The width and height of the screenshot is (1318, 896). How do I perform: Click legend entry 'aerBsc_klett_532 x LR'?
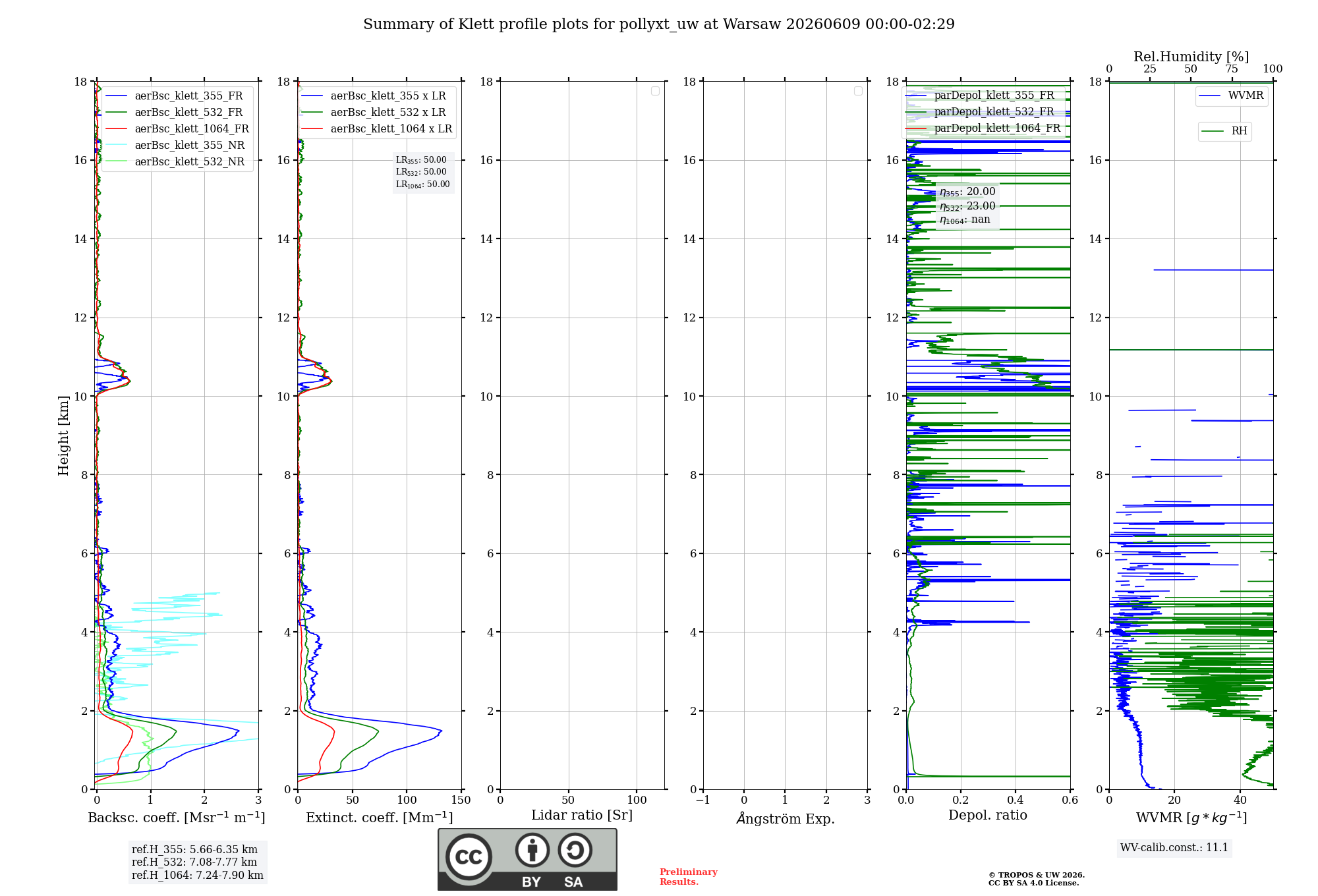point(388,113)
